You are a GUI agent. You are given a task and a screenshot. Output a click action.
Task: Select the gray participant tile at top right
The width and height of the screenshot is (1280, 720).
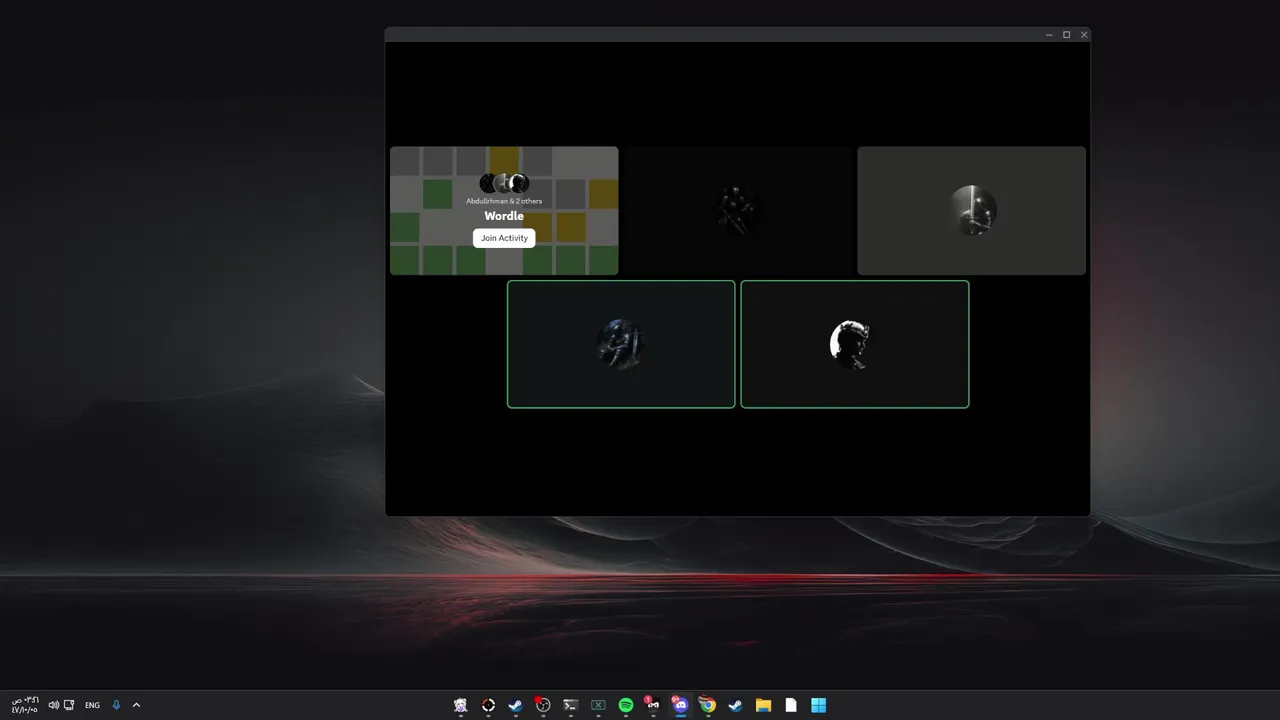pyautogui.click(x=971, y=211)
